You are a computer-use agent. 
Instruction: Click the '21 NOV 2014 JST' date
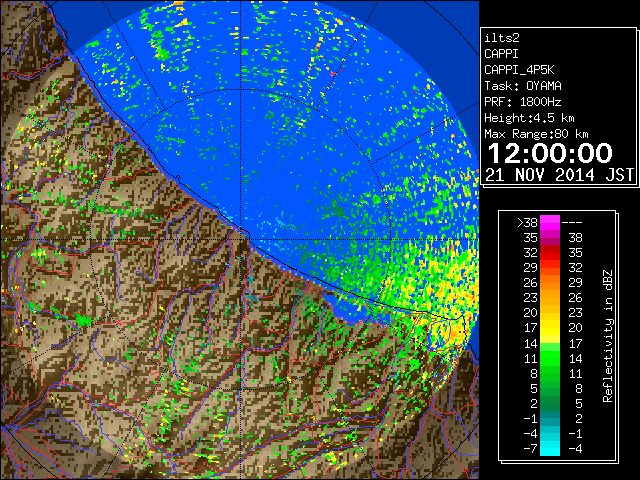(x=560, y=175)
